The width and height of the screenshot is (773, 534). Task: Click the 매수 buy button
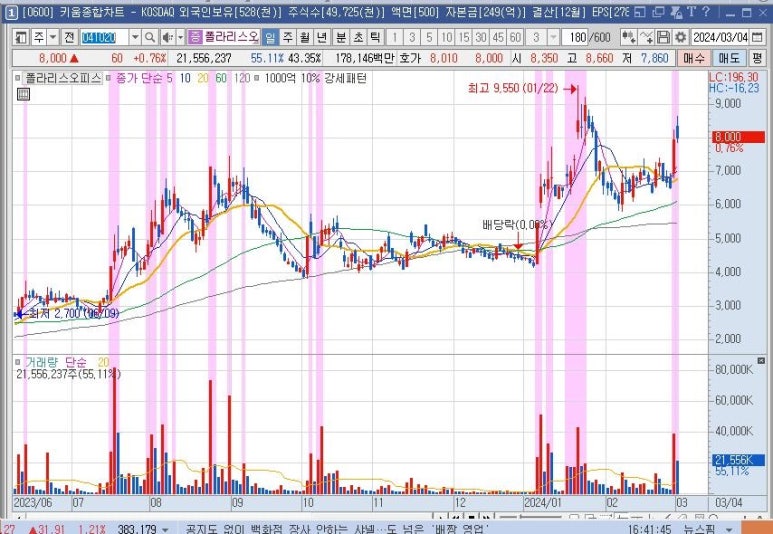click(x=694, y=59)
